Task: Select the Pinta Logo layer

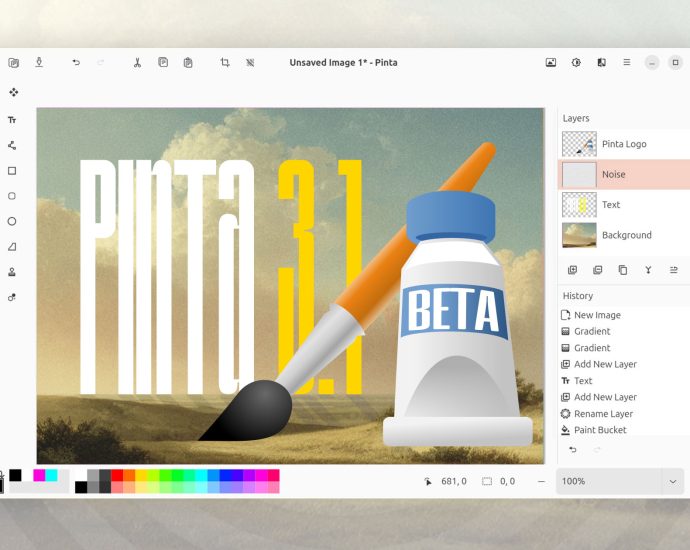Action: pyautogui.click(x=623, y=144)
